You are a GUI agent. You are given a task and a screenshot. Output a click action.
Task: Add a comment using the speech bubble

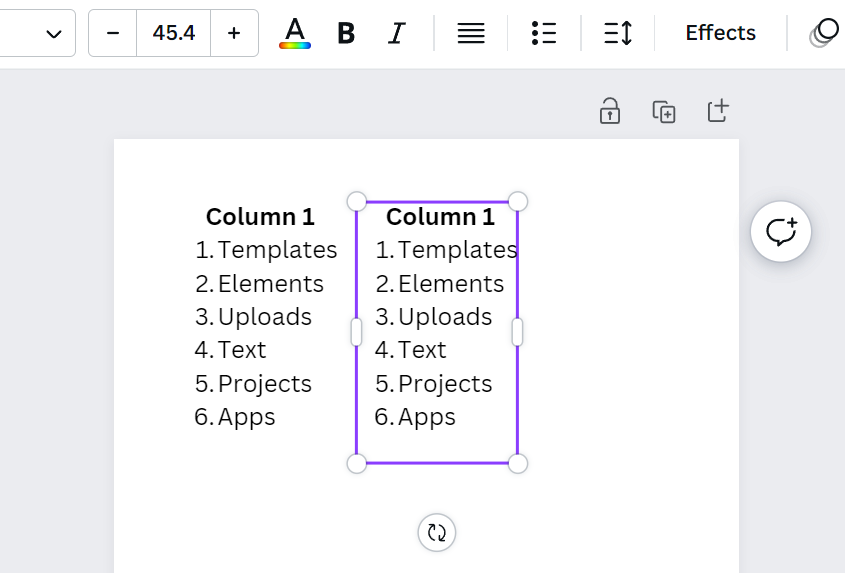tap(780, 232)
